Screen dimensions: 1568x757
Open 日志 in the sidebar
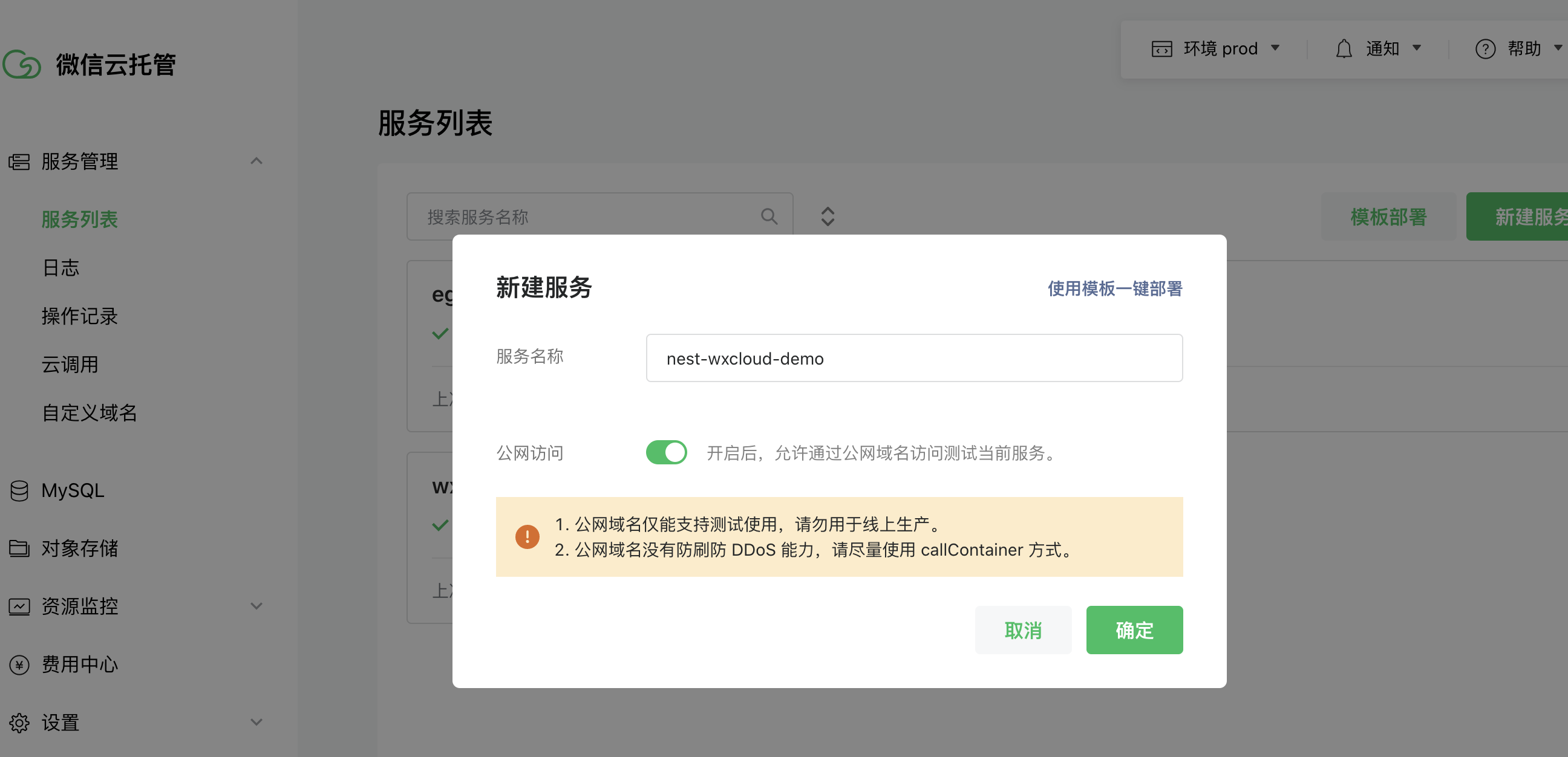[61, 268]
